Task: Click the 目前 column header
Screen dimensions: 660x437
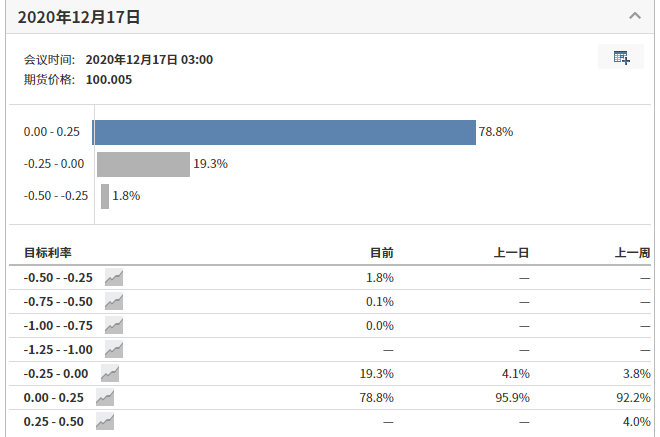Action: click(381, 252)
